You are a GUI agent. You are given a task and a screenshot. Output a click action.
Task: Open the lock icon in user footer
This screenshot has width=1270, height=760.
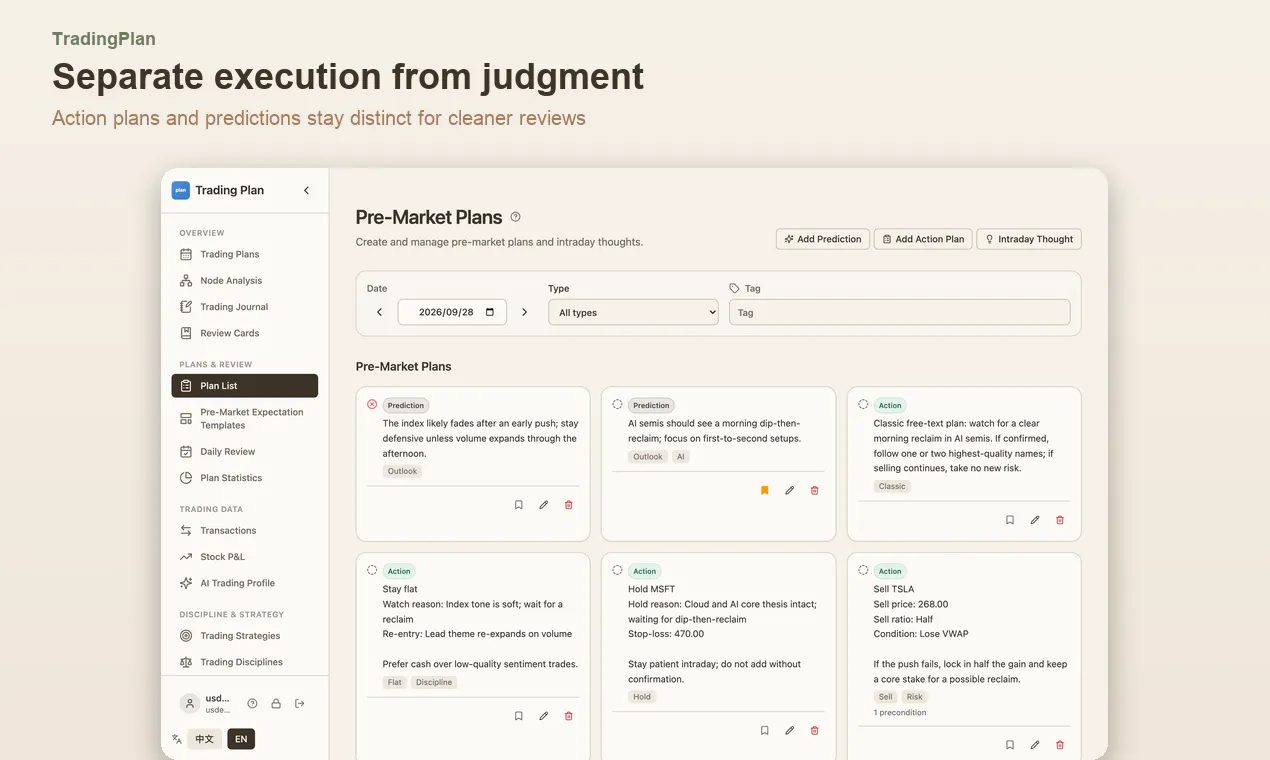point(276,704)
